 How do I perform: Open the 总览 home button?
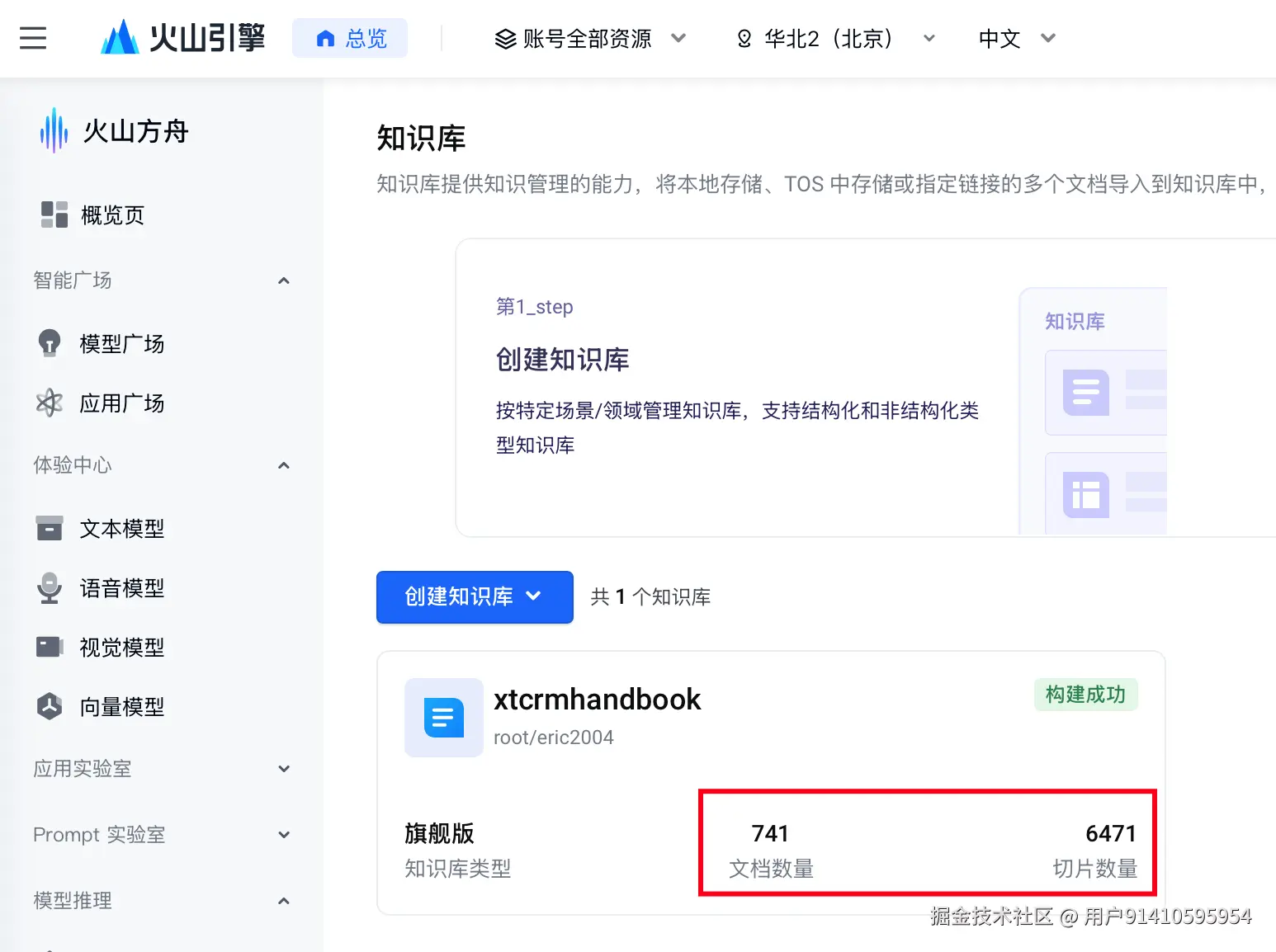pyautogui.click(x=350, y=38)
